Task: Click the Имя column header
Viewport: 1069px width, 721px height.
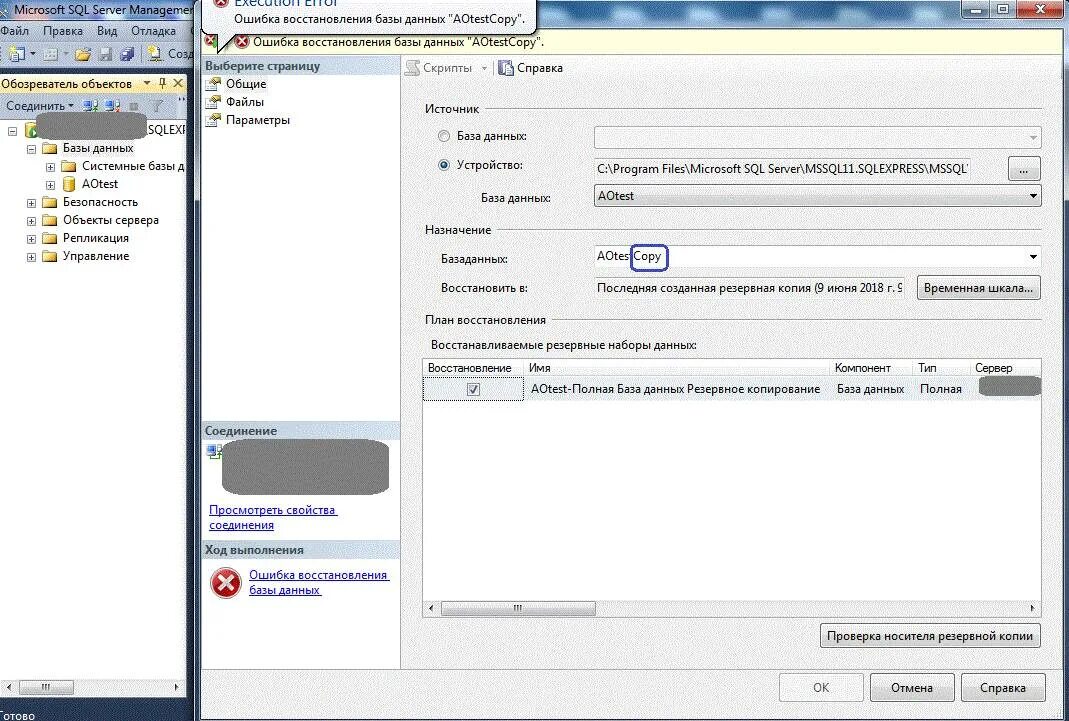Action: pyautogui.click(x=678, y=368)
